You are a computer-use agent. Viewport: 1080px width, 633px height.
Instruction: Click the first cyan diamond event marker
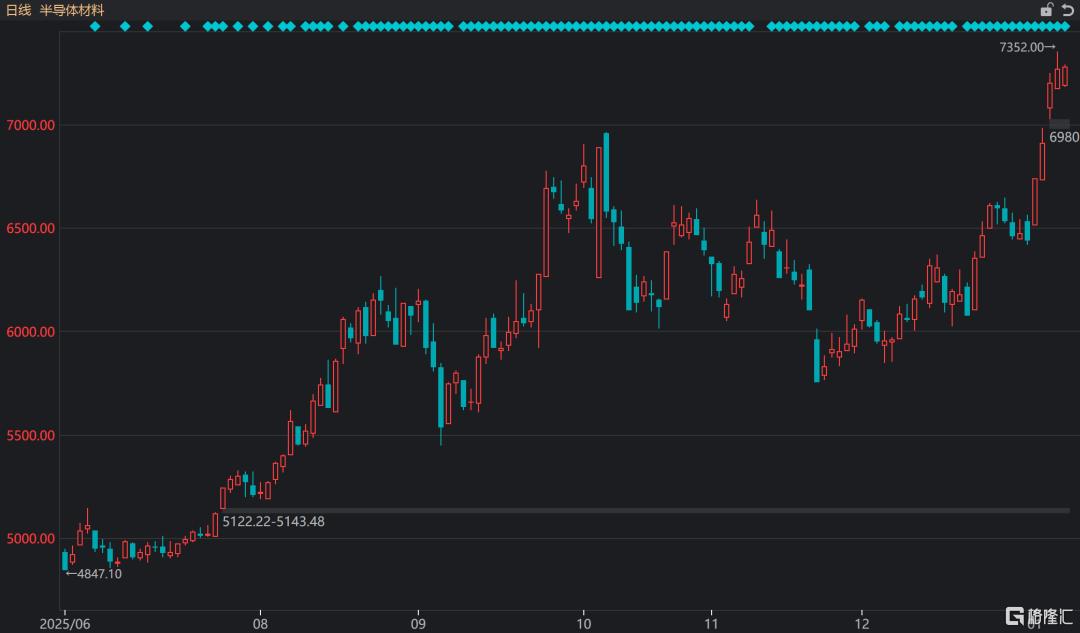coord(95,27)
